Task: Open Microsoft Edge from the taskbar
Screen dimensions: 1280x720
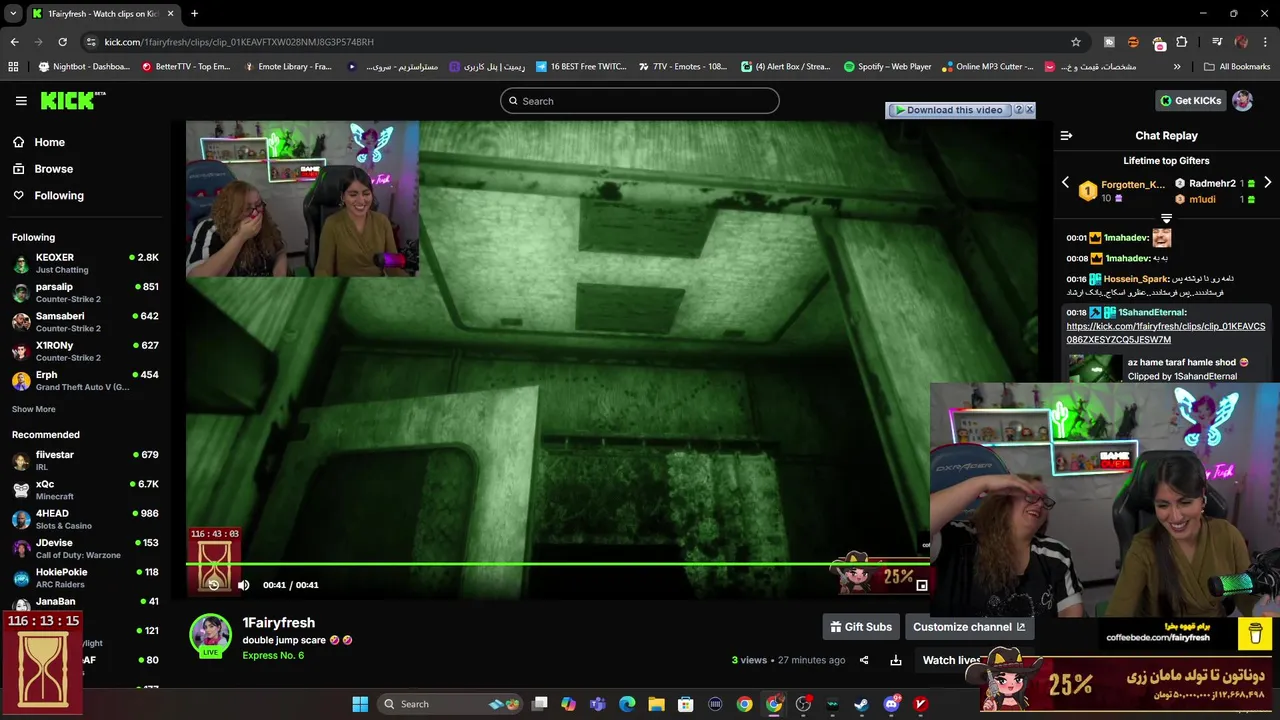Action: (627, 704)
